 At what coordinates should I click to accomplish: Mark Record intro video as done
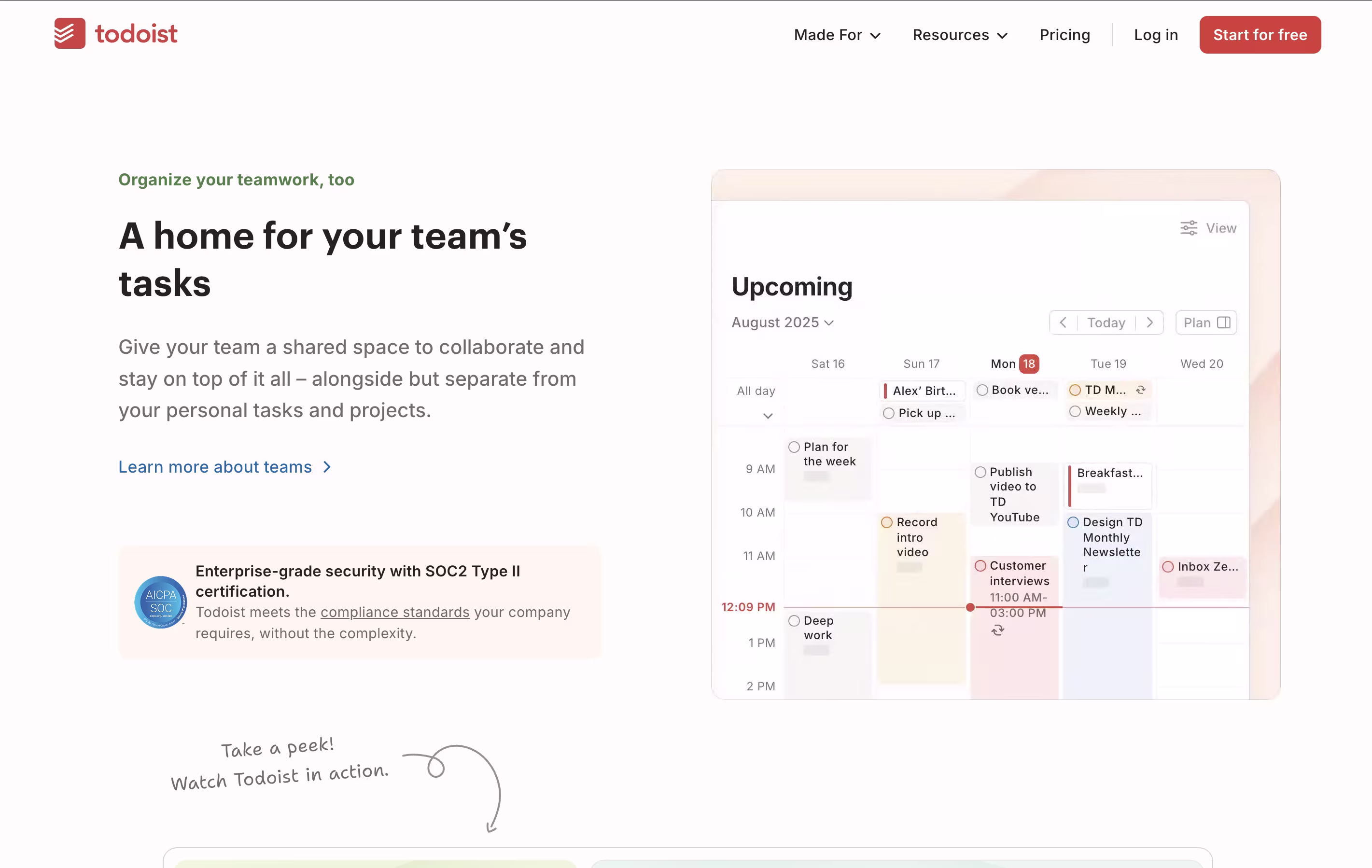[x=886, y=522]
